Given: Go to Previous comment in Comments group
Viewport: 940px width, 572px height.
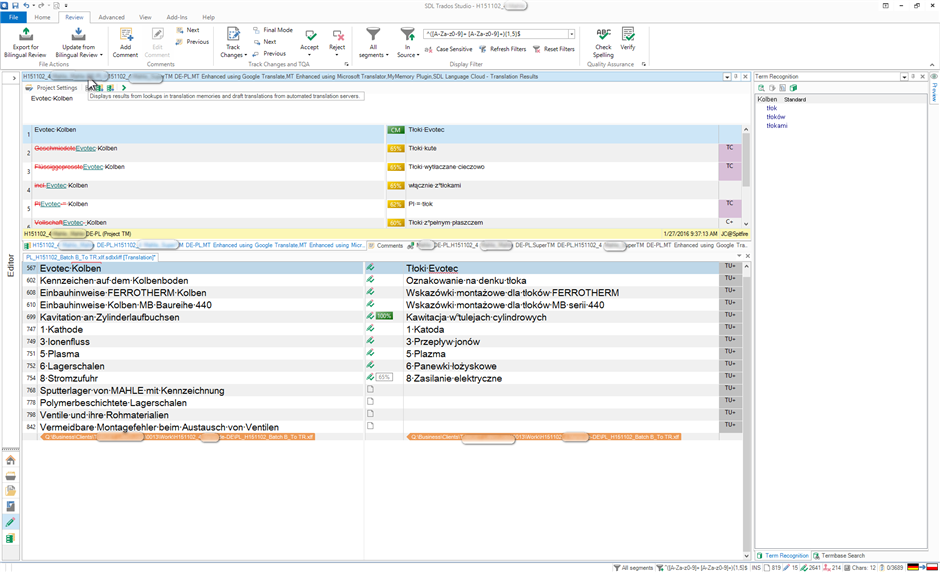Looking at the screenshot, I should coord(192,42).
